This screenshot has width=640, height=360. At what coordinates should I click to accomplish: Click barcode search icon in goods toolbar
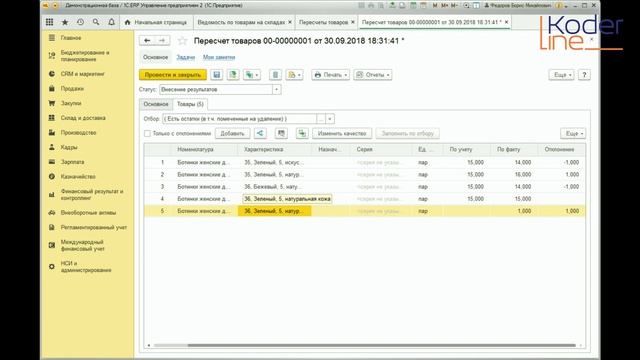(281, 133)
